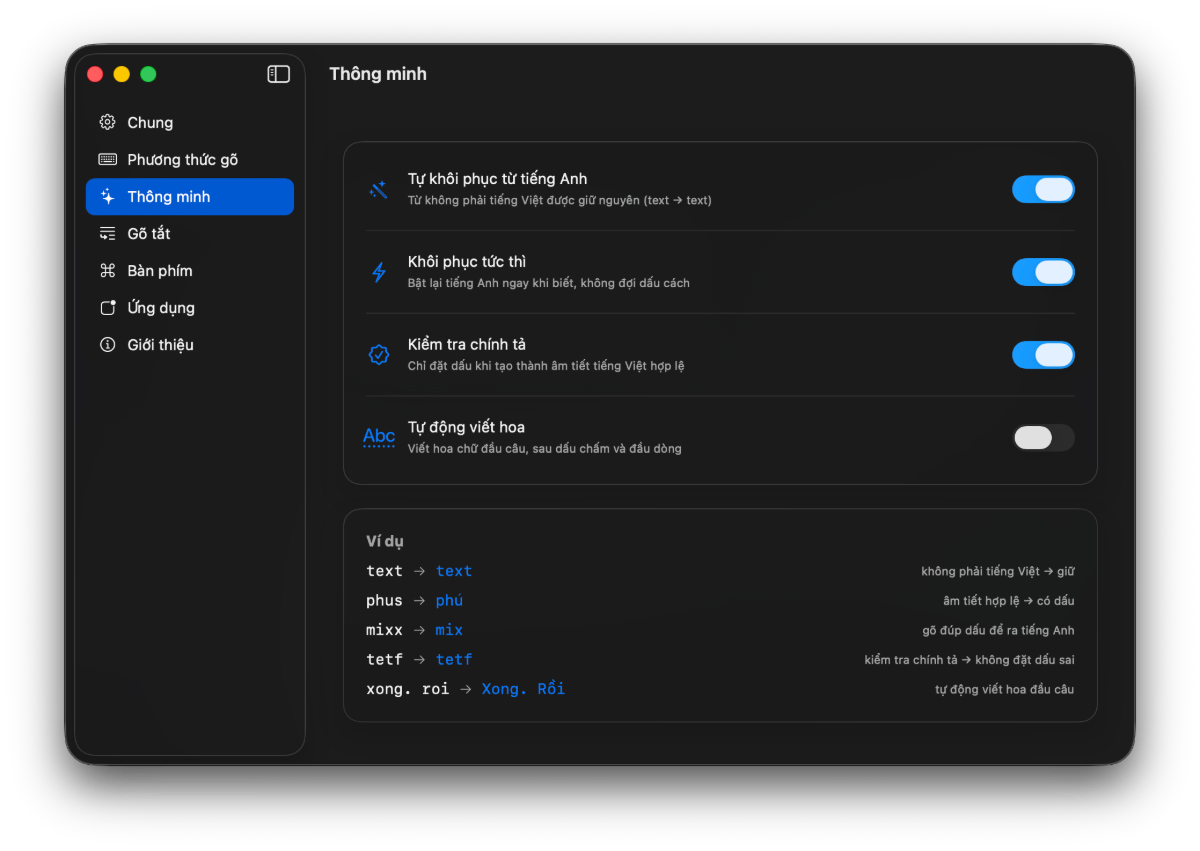
Task: Click the Khôi phục tức thì label
Action: click(x=467, y=262)
